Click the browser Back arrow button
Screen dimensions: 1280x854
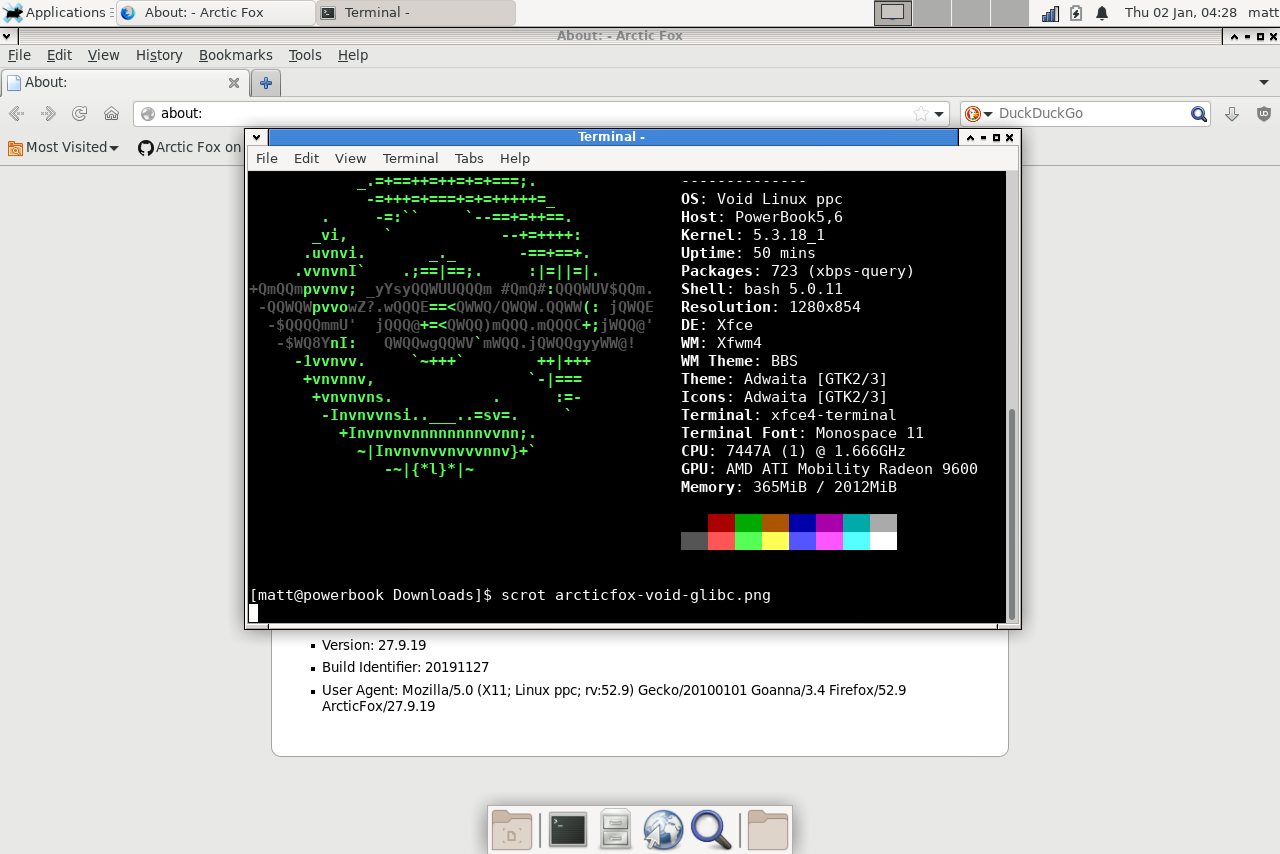(17, 114)
